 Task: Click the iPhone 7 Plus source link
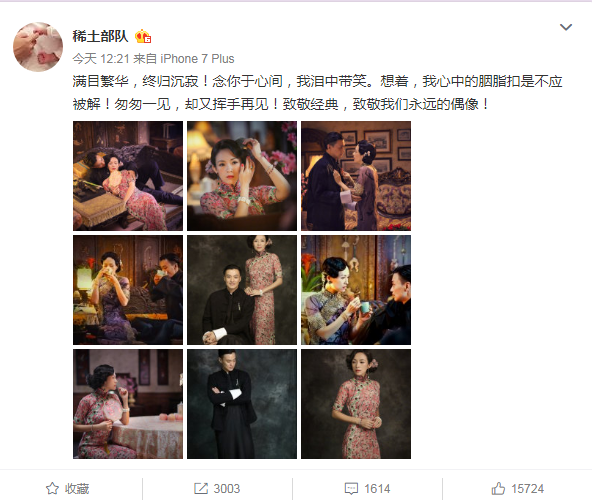click(x=197, y=59)
